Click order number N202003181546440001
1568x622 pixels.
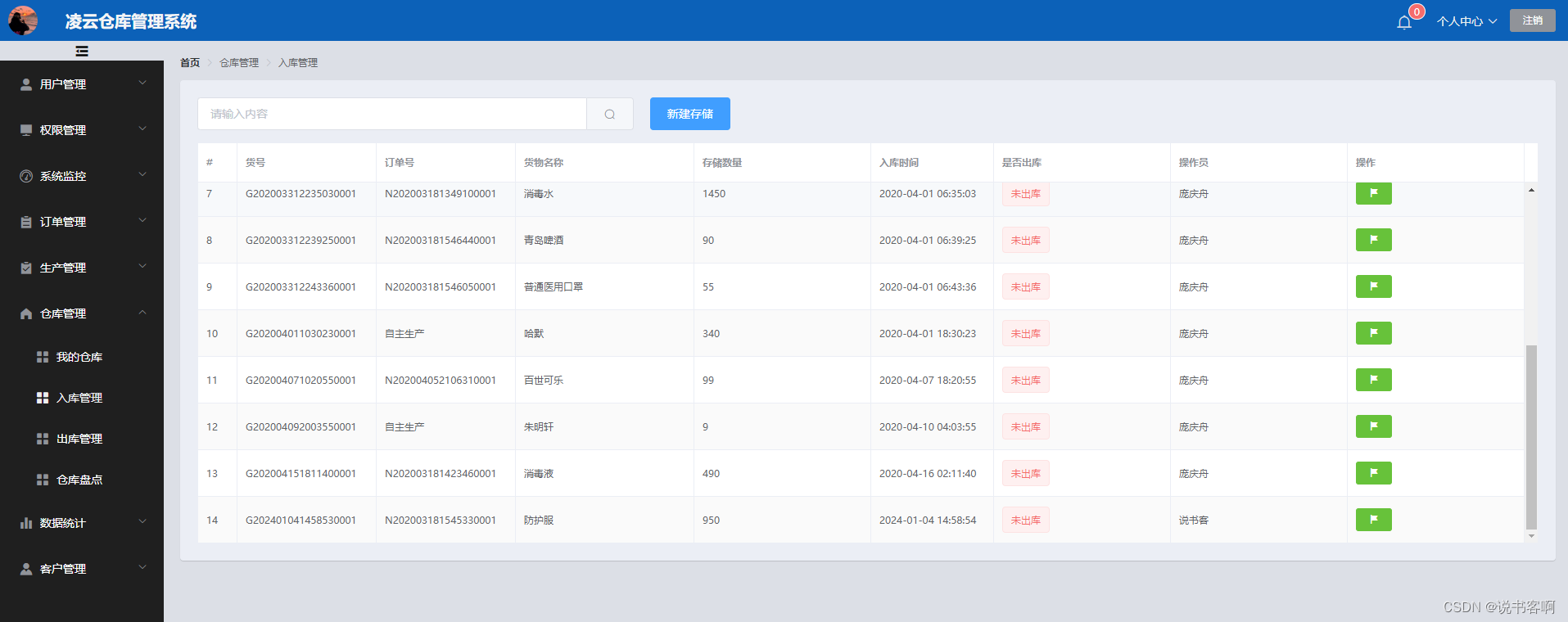[x=441, y=240]
